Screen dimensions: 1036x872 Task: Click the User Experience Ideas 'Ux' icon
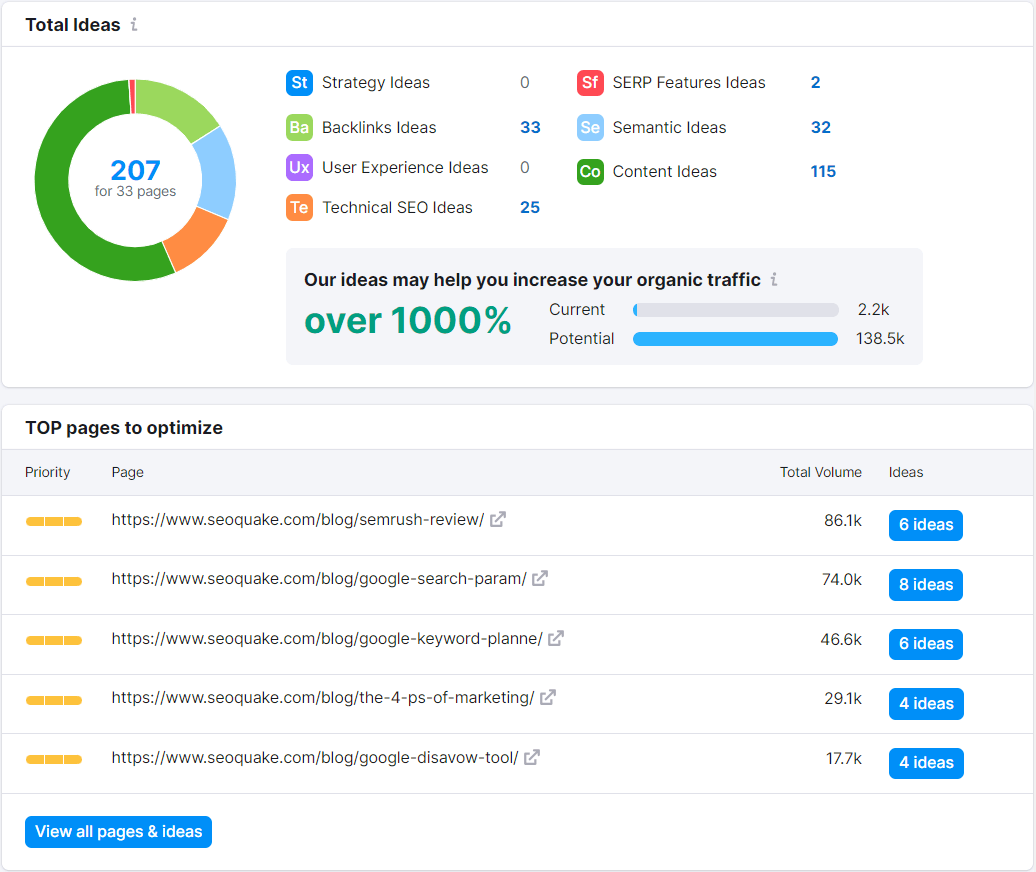point(299,167)
